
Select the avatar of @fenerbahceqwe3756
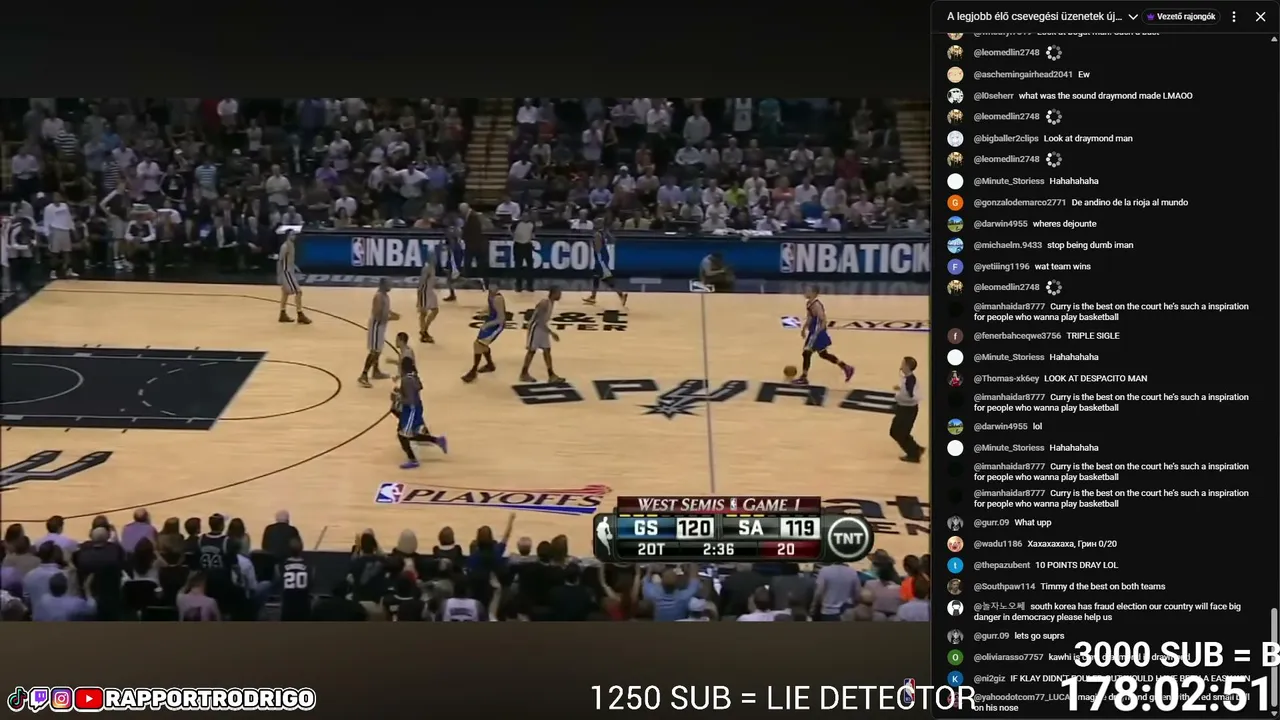pos(955,336)
